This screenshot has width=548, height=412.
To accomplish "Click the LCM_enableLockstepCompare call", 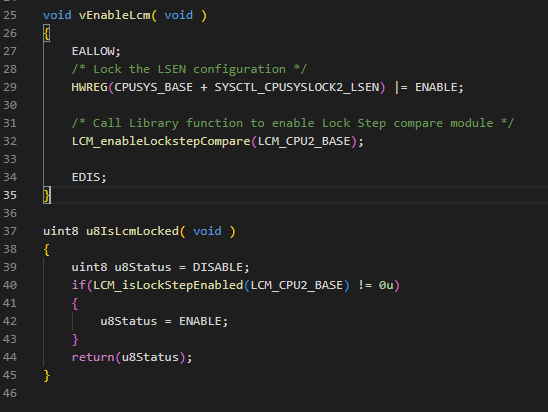I will [161, 141].
